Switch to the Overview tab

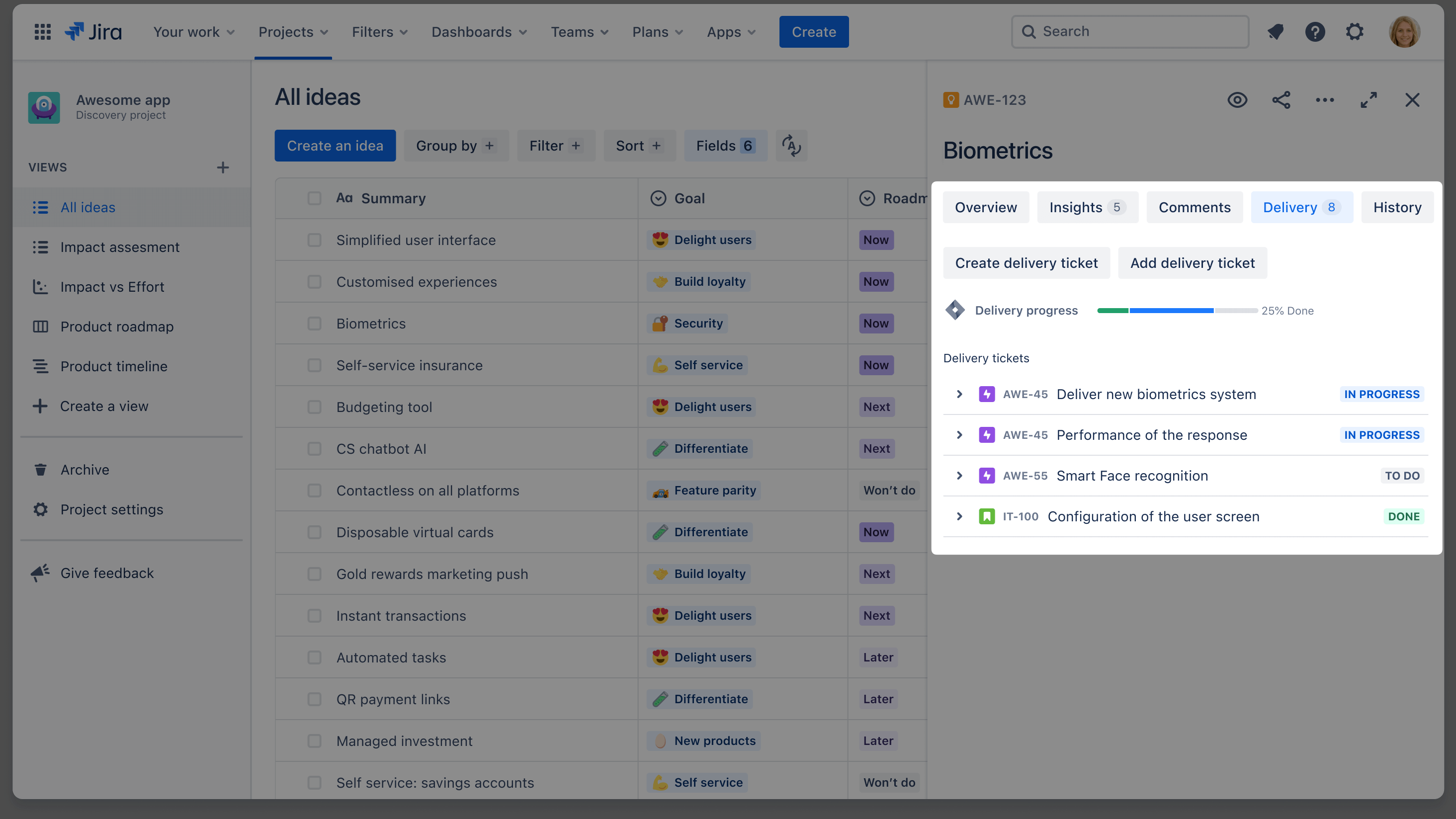pos(986,207)
